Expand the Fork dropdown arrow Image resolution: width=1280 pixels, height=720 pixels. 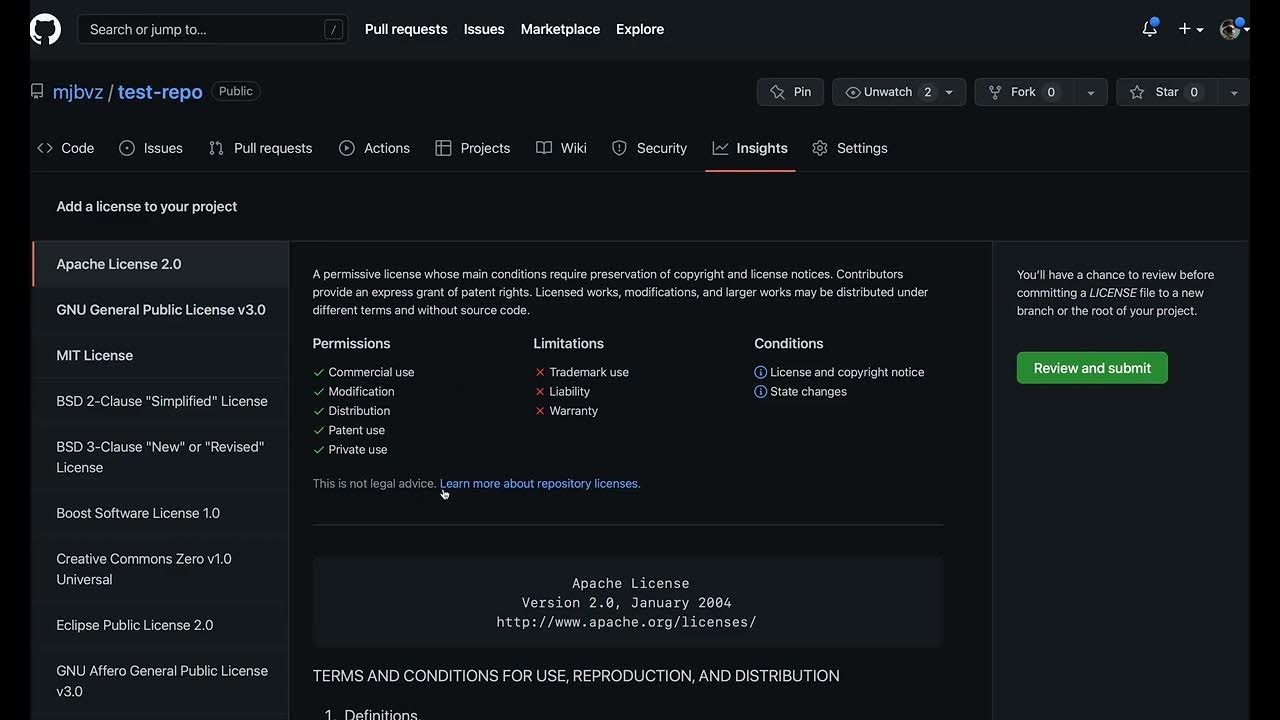(1091, 92)
